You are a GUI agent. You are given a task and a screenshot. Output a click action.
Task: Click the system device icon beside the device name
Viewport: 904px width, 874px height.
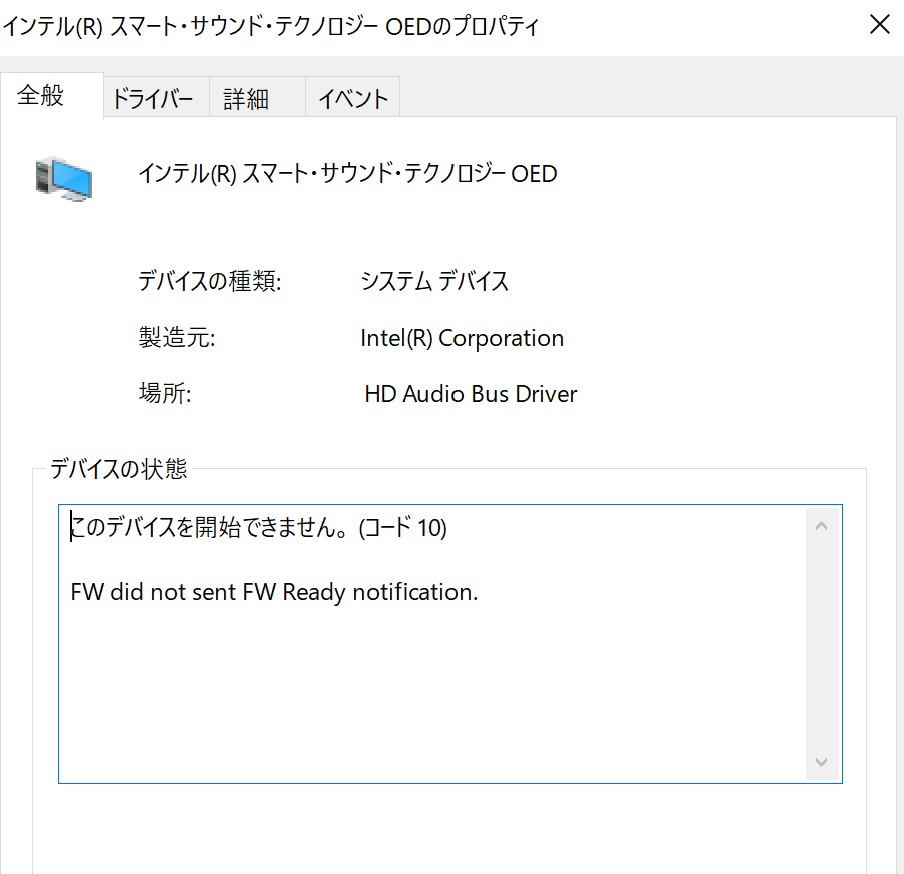tap(65, 180)
